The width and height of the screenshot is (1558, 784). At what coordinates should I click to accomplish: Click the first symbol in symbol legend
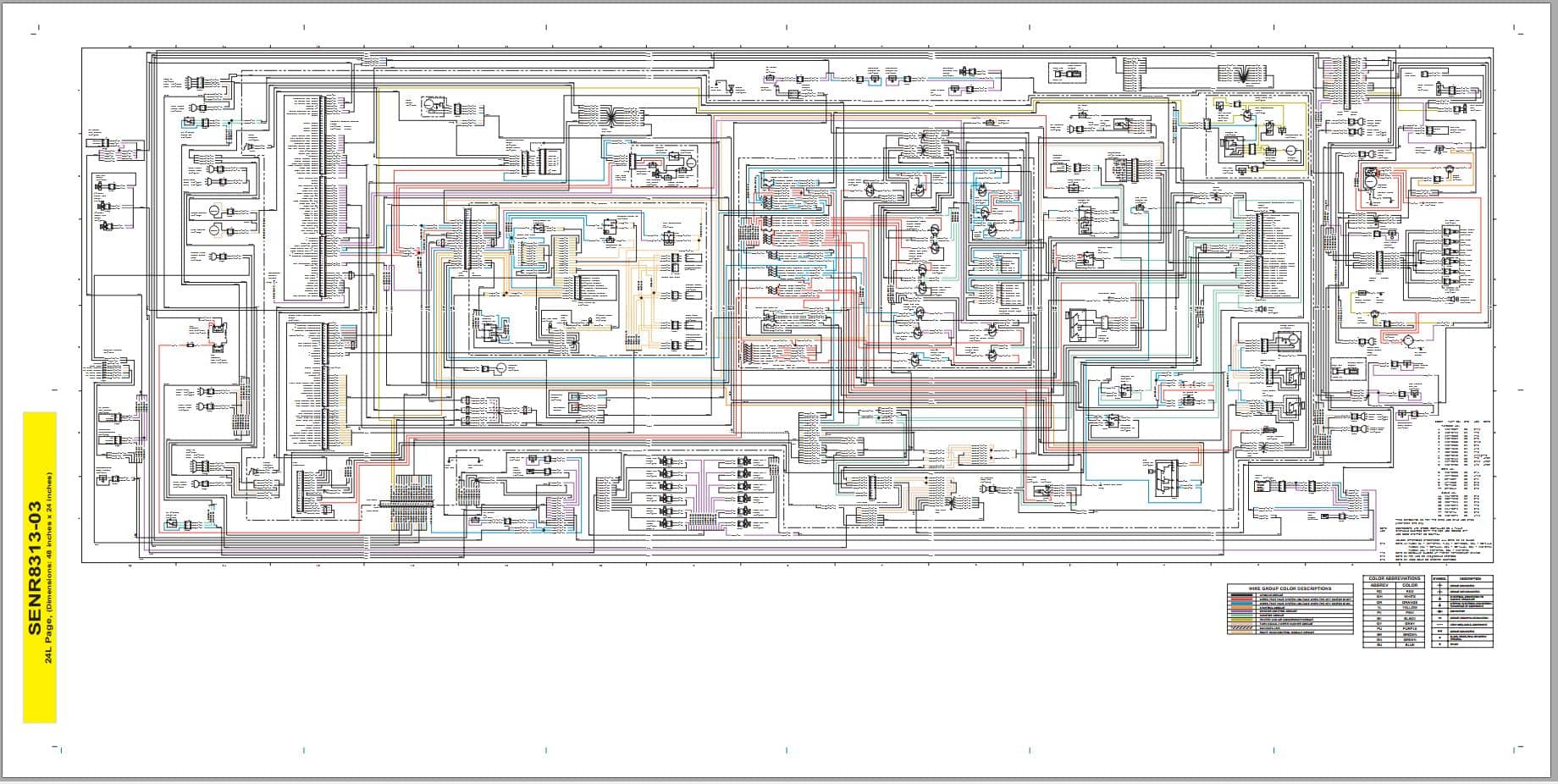1439,586
